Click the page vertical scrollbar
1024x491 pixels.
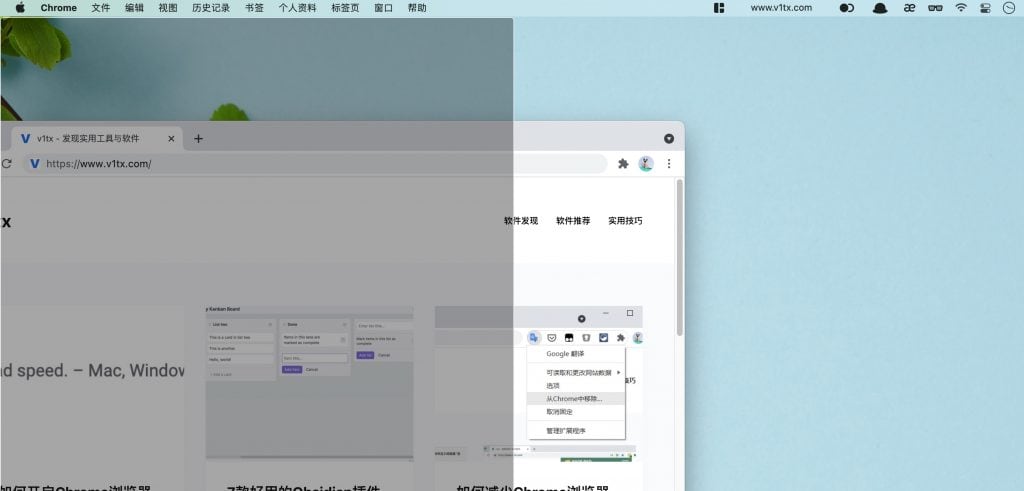(680, 257)
